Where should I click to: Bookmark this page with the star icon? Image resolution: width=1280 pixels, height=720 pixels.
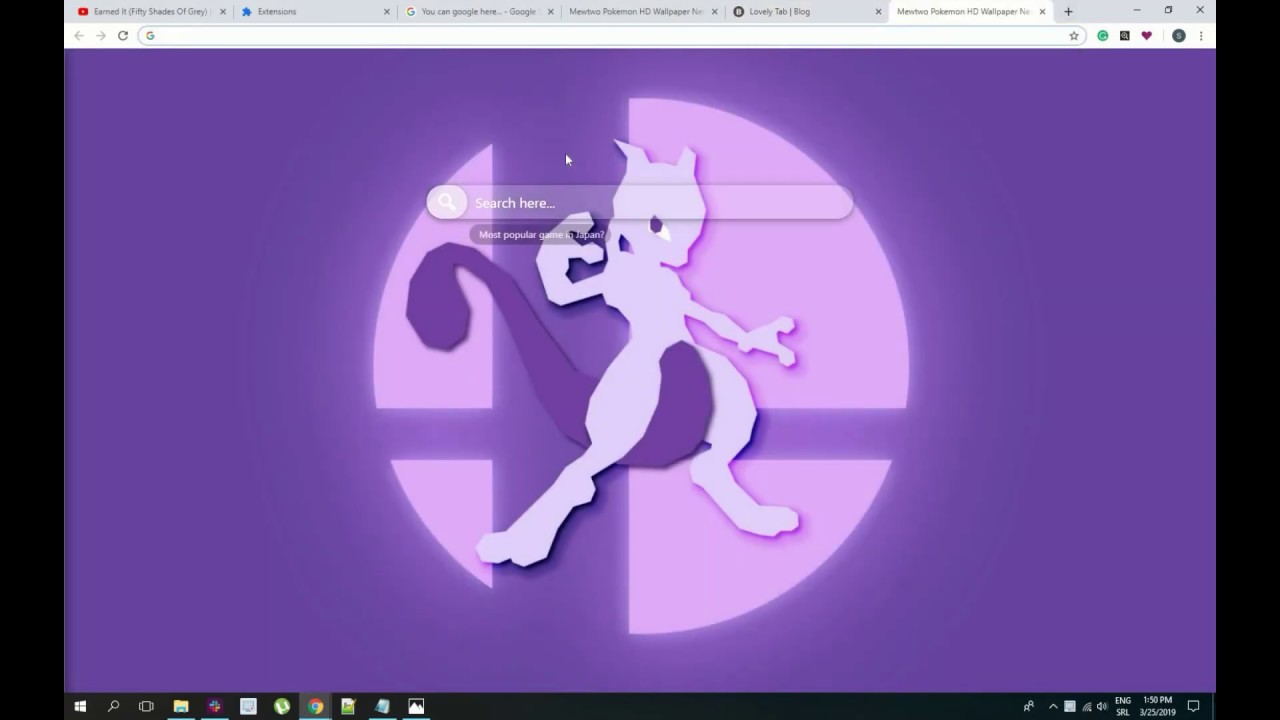(x=1074, y=35)
